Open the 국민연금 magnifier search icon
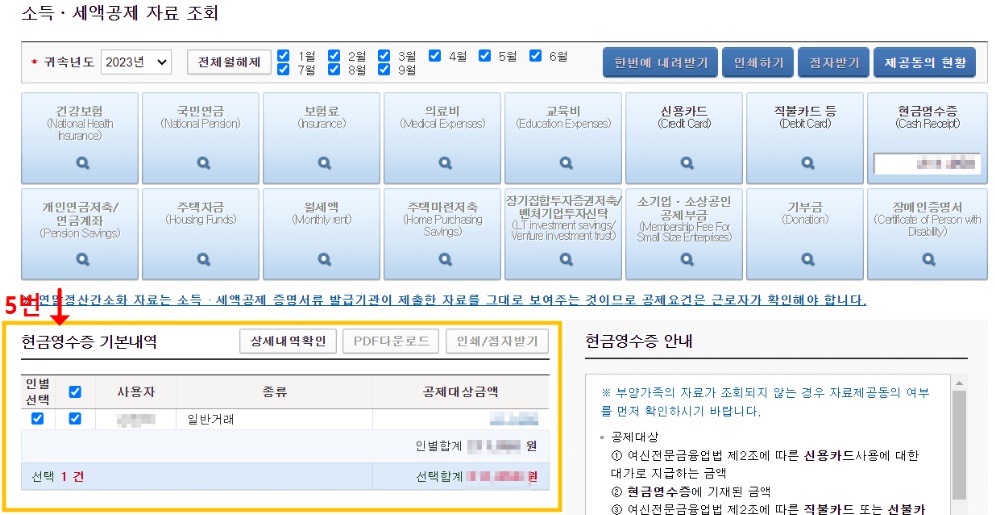 203,164
